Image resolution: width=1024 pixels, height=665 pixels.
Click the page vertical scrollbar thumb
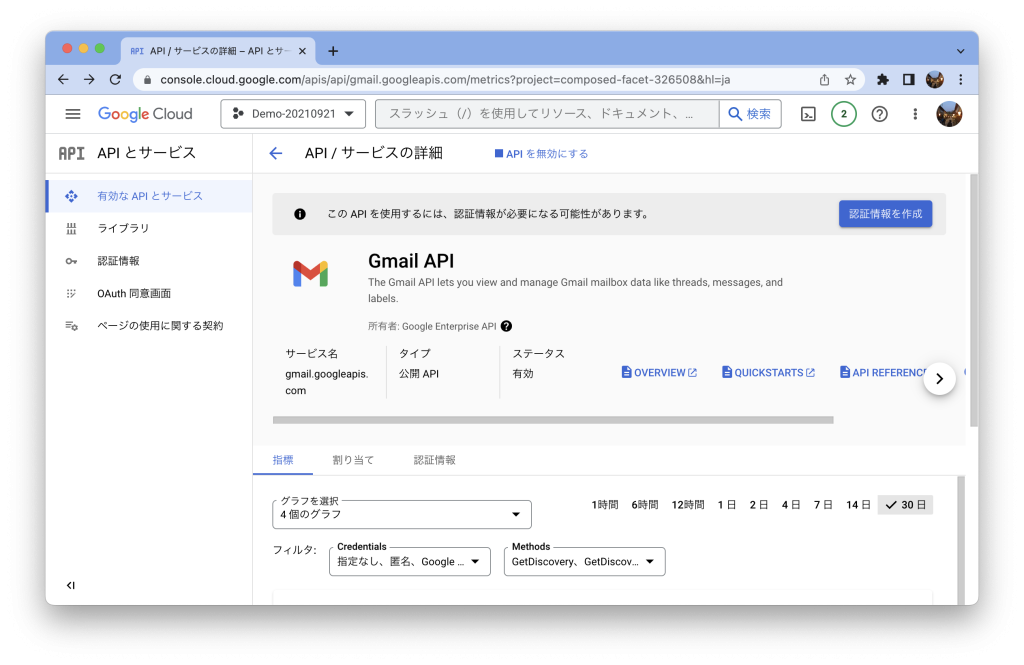click(974, 300)
